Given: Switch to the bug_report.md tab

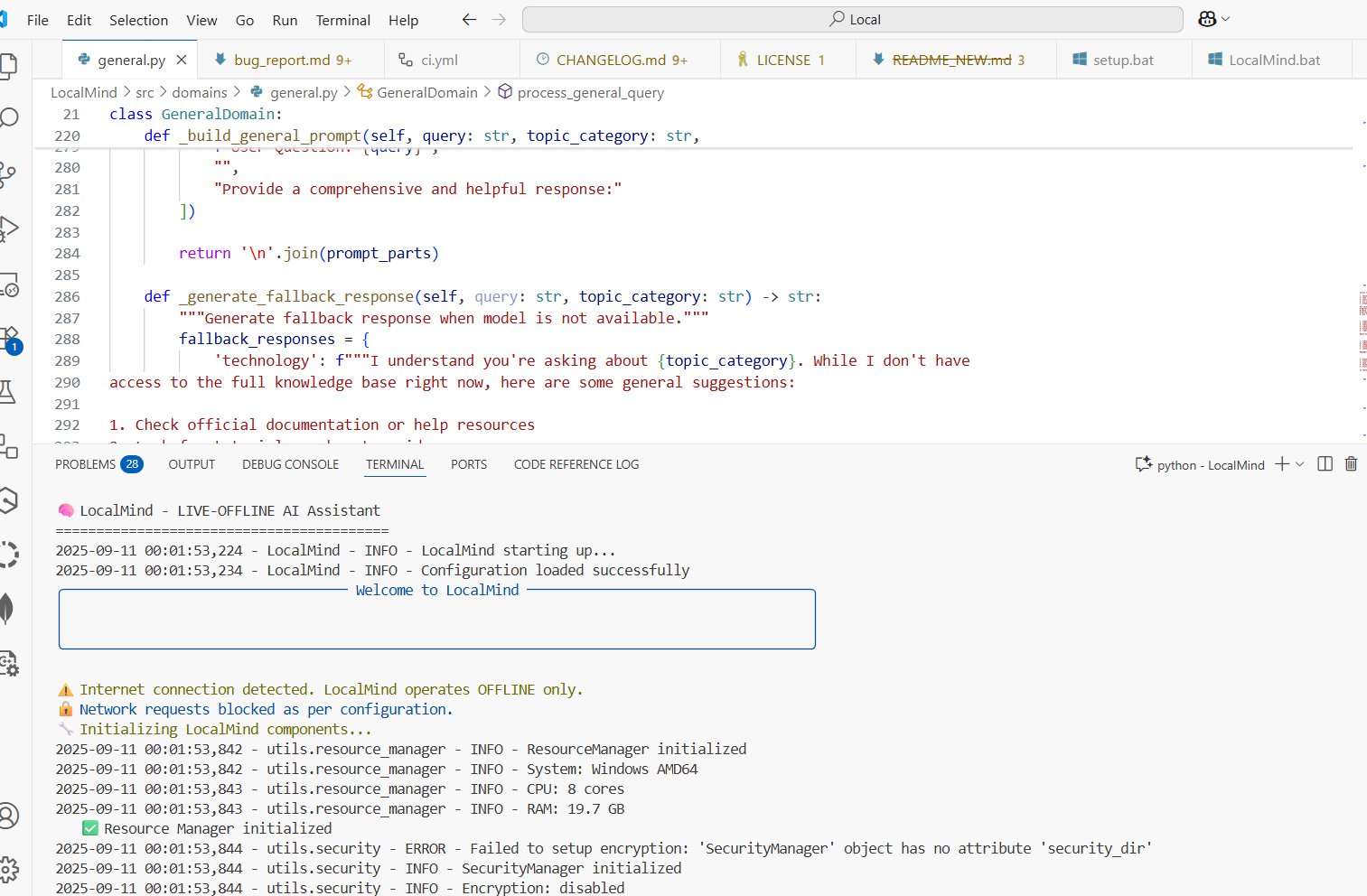Looking at the screenshot, I should coord(291,60).
